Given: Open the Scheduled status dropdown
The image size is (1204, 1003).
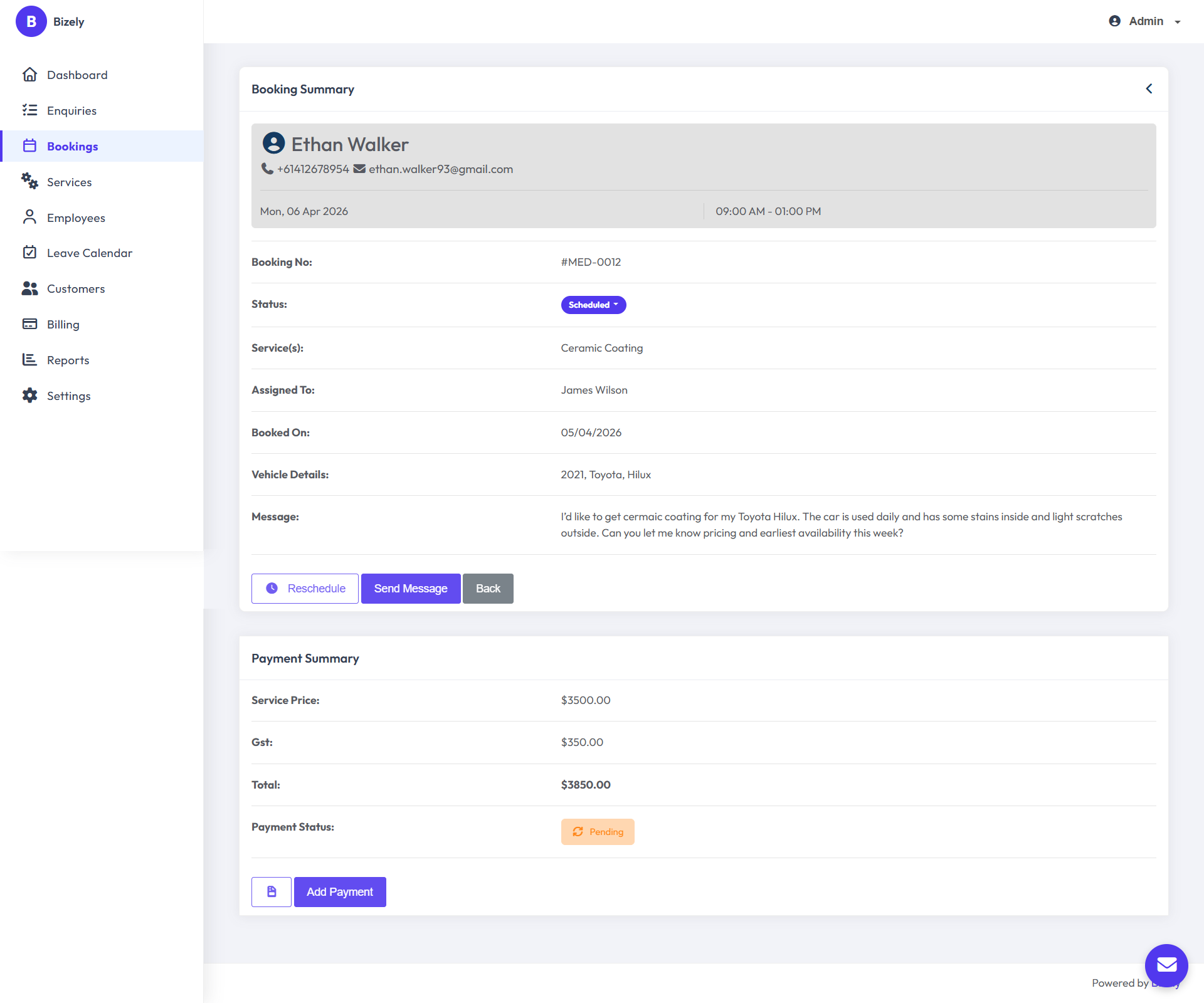Looking at the screenshot, I should click(593, 305).
